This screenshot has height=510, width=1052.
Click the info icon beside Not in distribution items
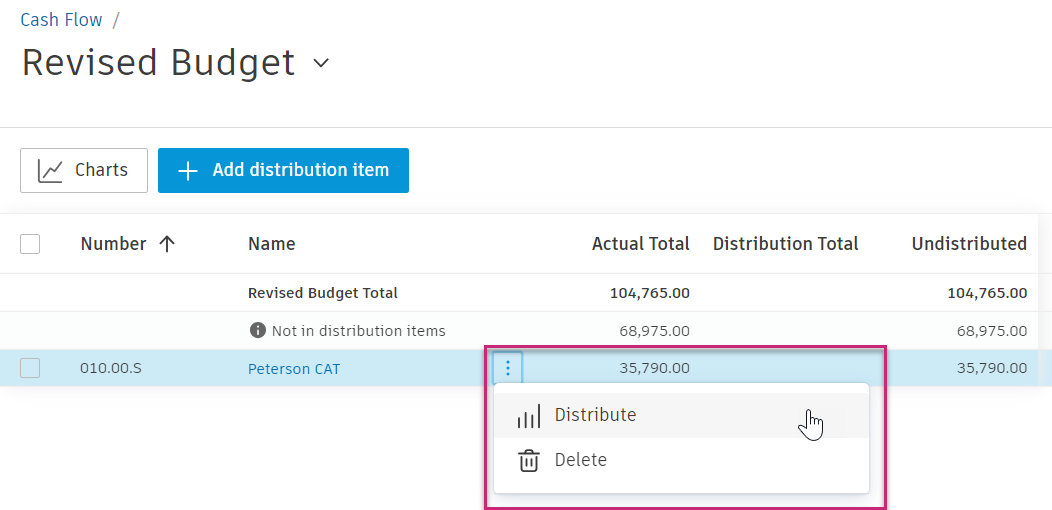(257, 330)
